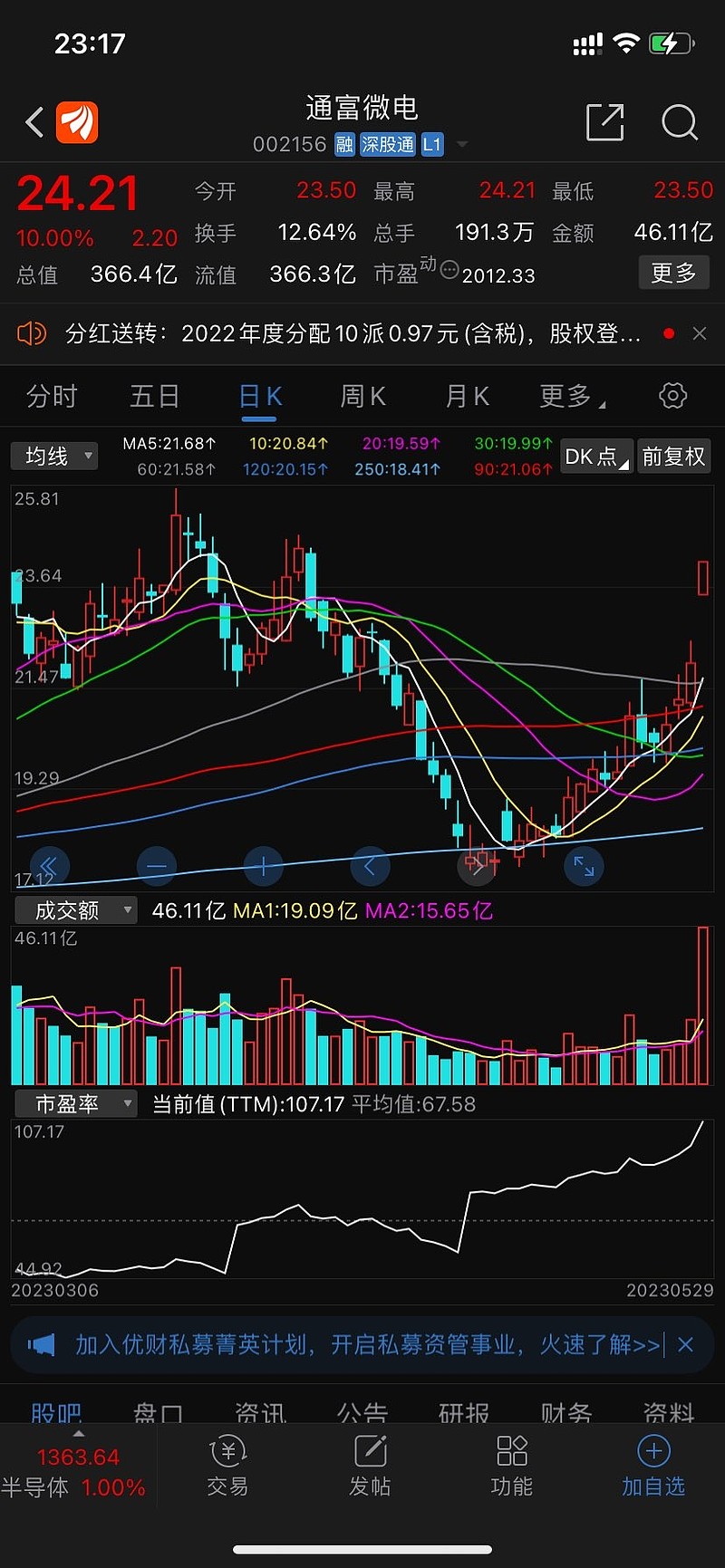Open DK点 dropdown
Screen dimensions: 725x1568
(595, 457)
